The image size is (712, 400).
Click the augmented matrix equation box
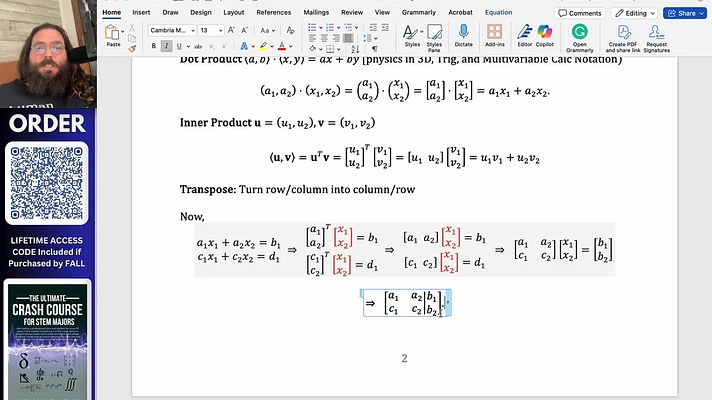(x=404, y=303)
